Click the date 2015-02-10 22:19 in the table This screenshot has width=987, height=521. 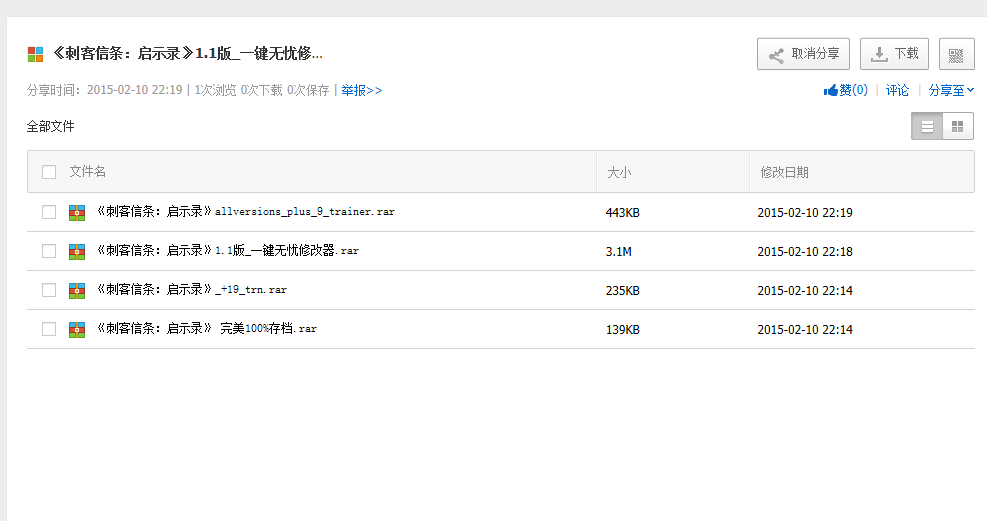(x=805, y=213)
